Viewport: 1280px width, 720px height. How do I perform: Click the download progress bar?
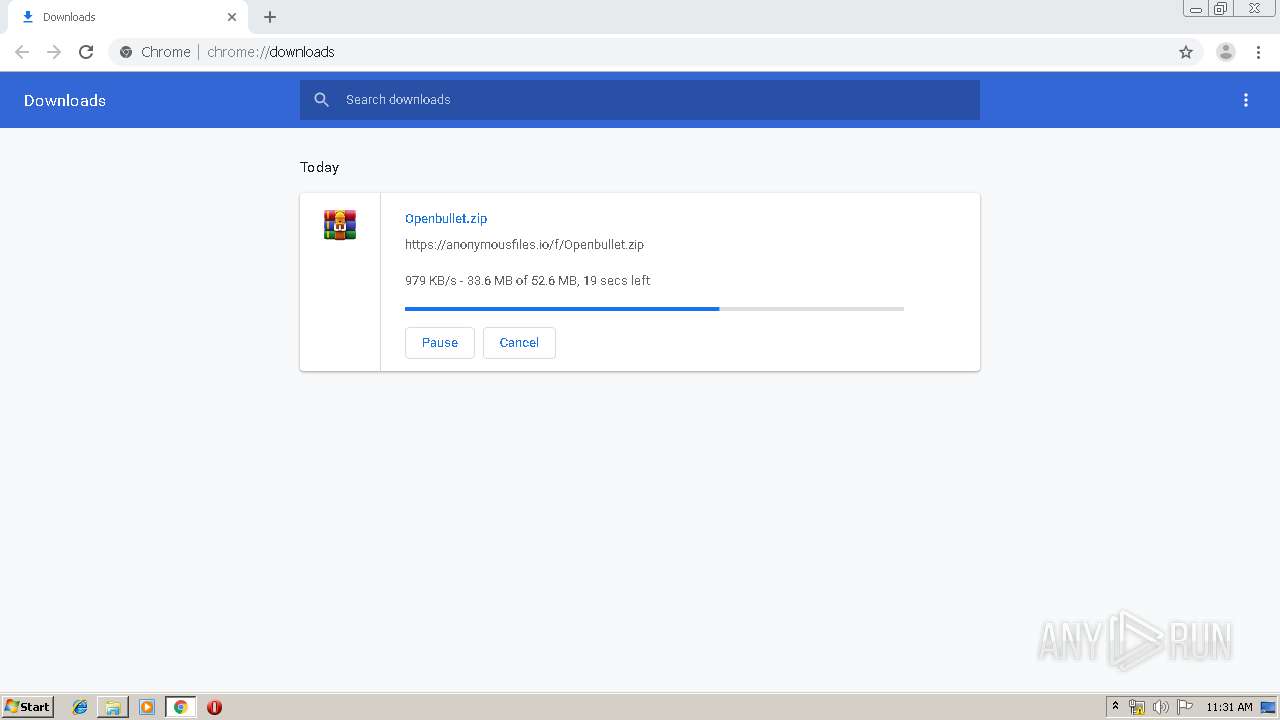pyautogui.click(x=654, y=309)
